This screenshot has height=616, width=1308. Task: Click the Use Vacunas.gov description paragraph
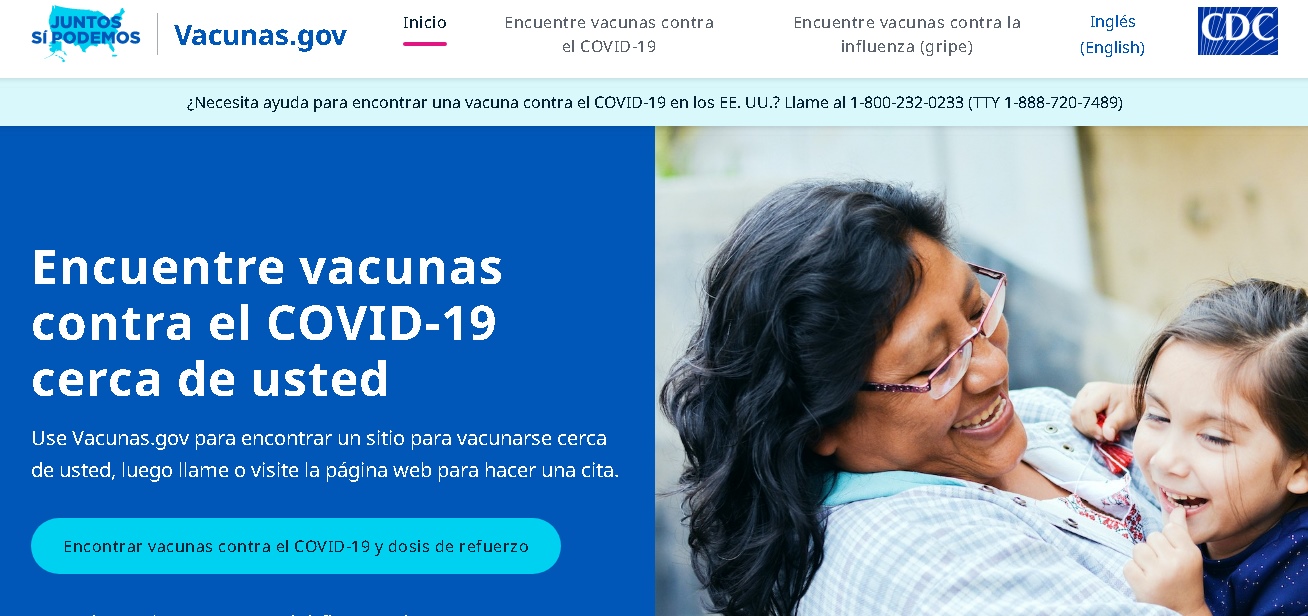click(x=325, y=454)
